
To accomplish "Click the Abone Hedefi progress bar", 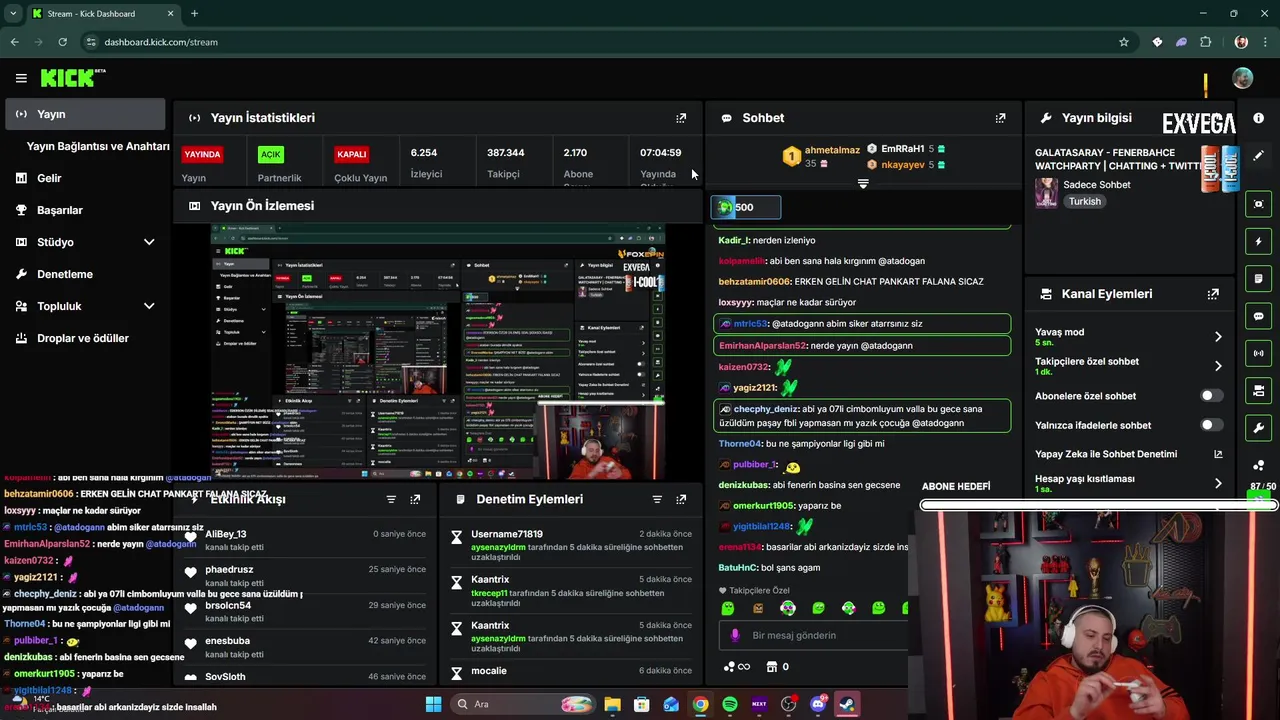I will (x=1098, y=505).
